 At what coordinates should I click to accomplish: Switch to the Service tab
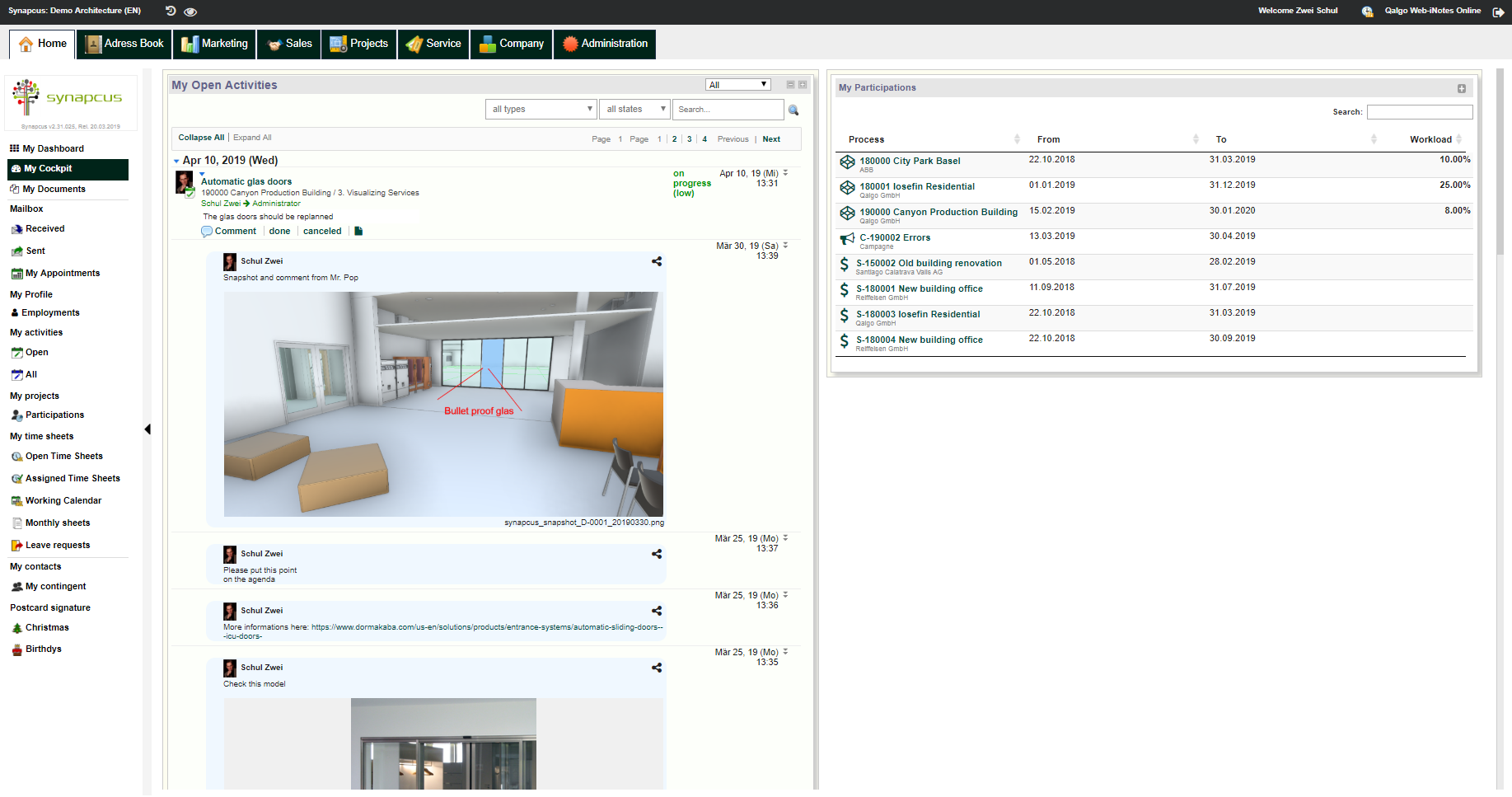point(433,44)
